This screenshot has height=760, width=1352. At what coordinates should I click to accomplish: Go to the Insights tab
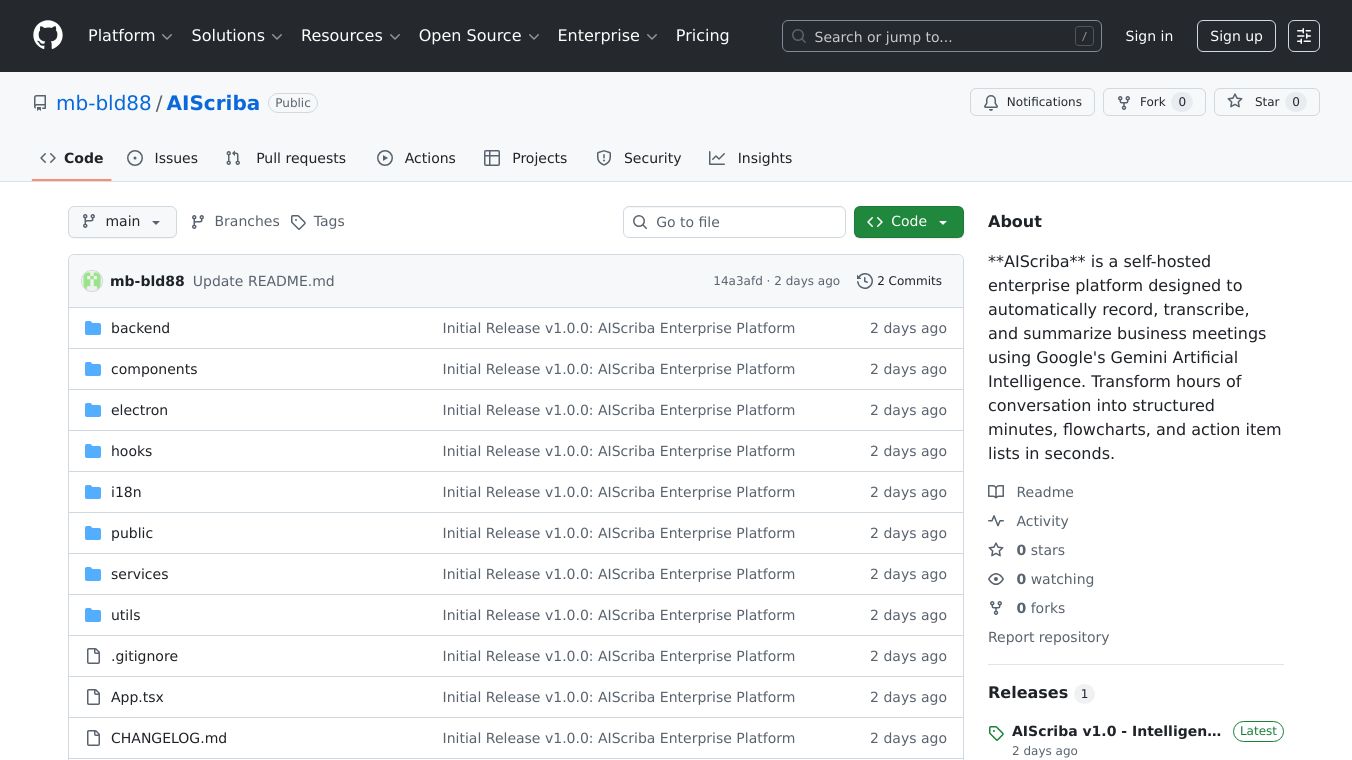point(750,158)
